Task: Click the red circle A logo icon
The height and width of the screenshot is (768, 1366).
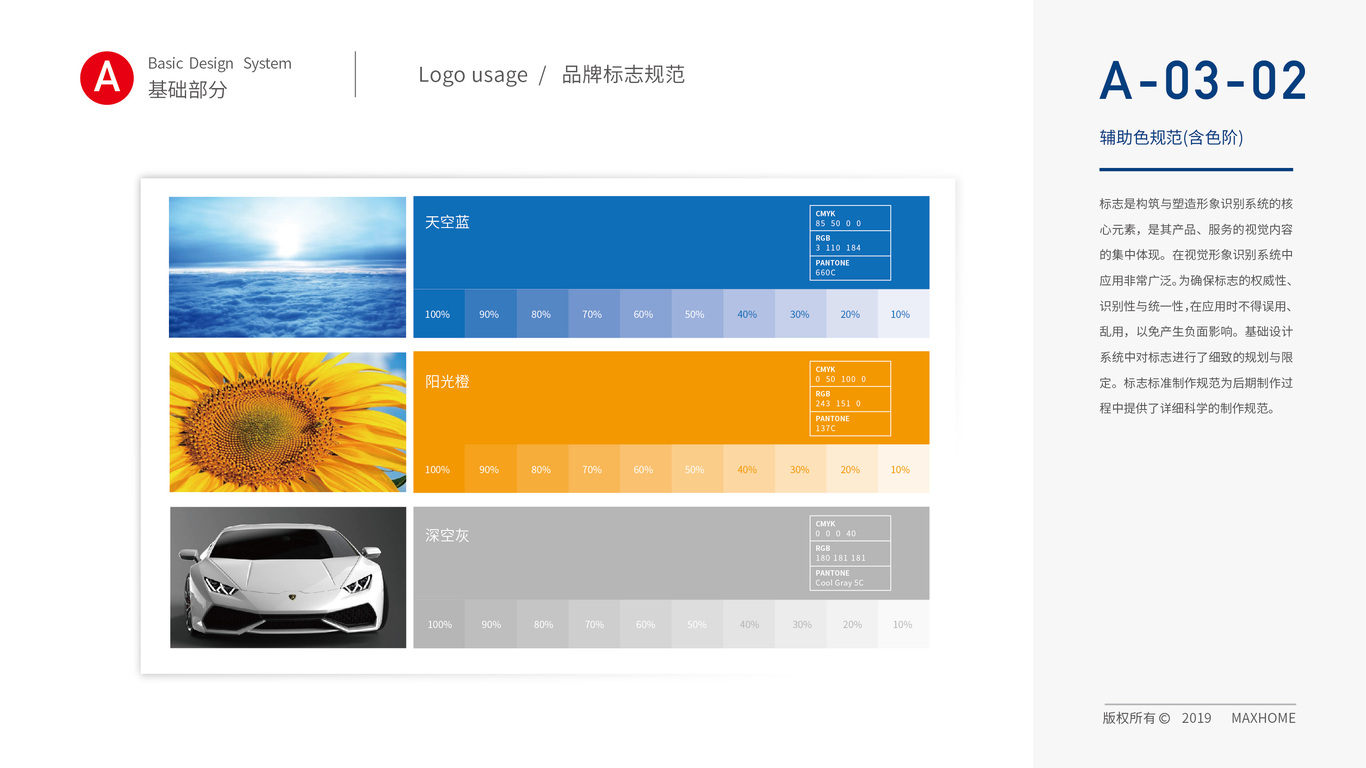Action: tap(107, 78)
